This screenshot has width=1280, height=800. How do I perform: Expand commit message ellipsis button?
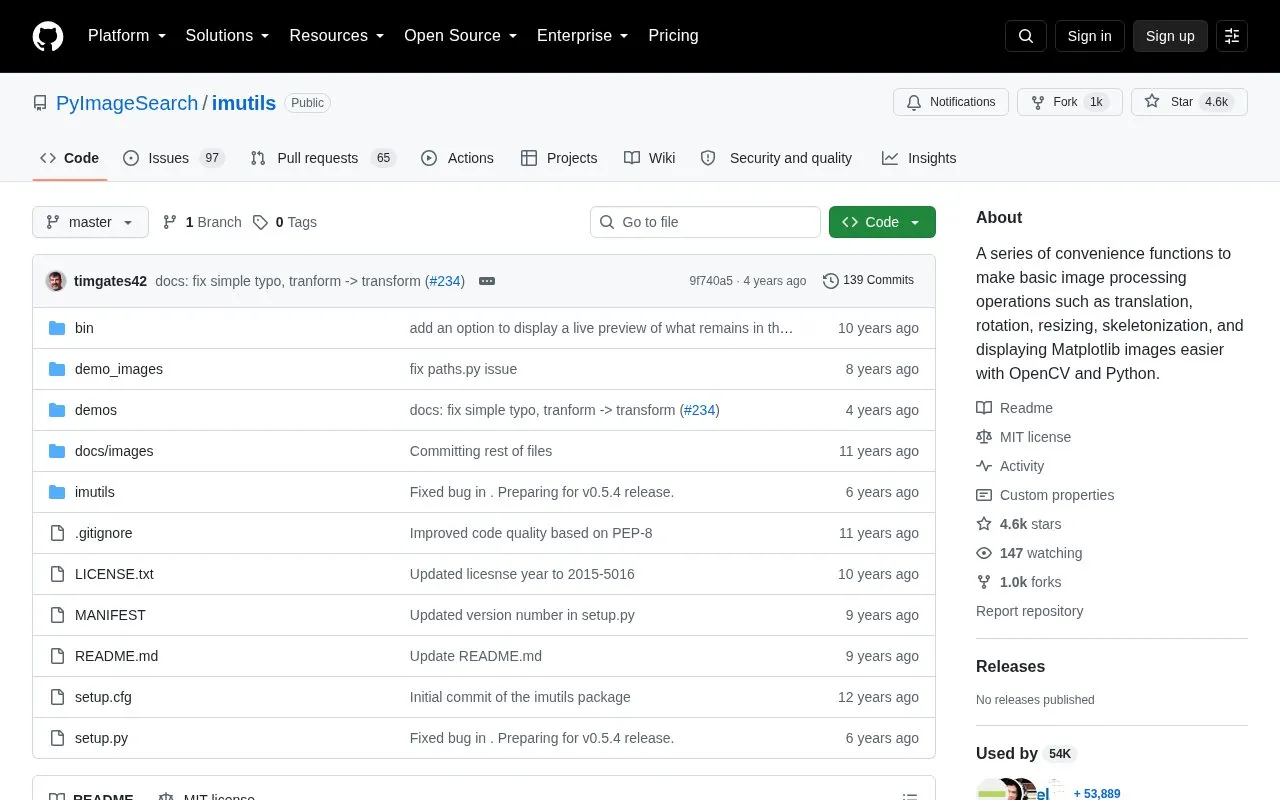pos(487,281)
